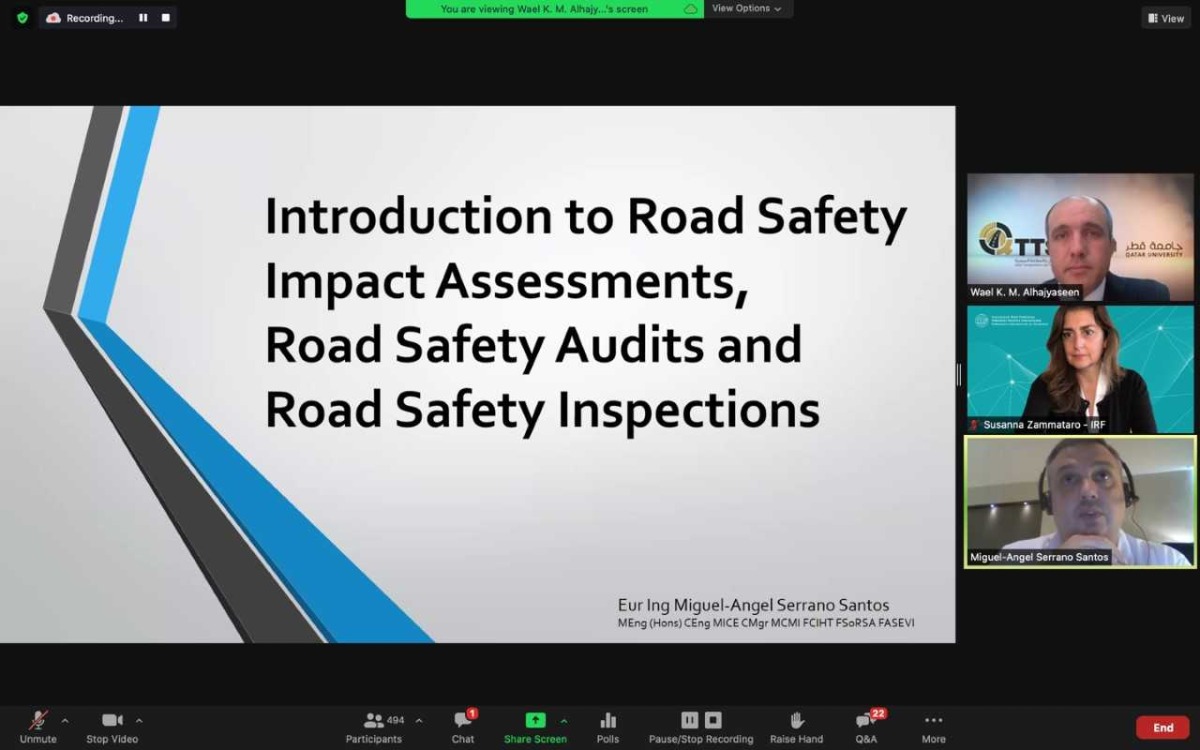Expand audio options arrow beside Unmute
The image size is (1200, 750).
pyautogui.click(x=65, y=720)
